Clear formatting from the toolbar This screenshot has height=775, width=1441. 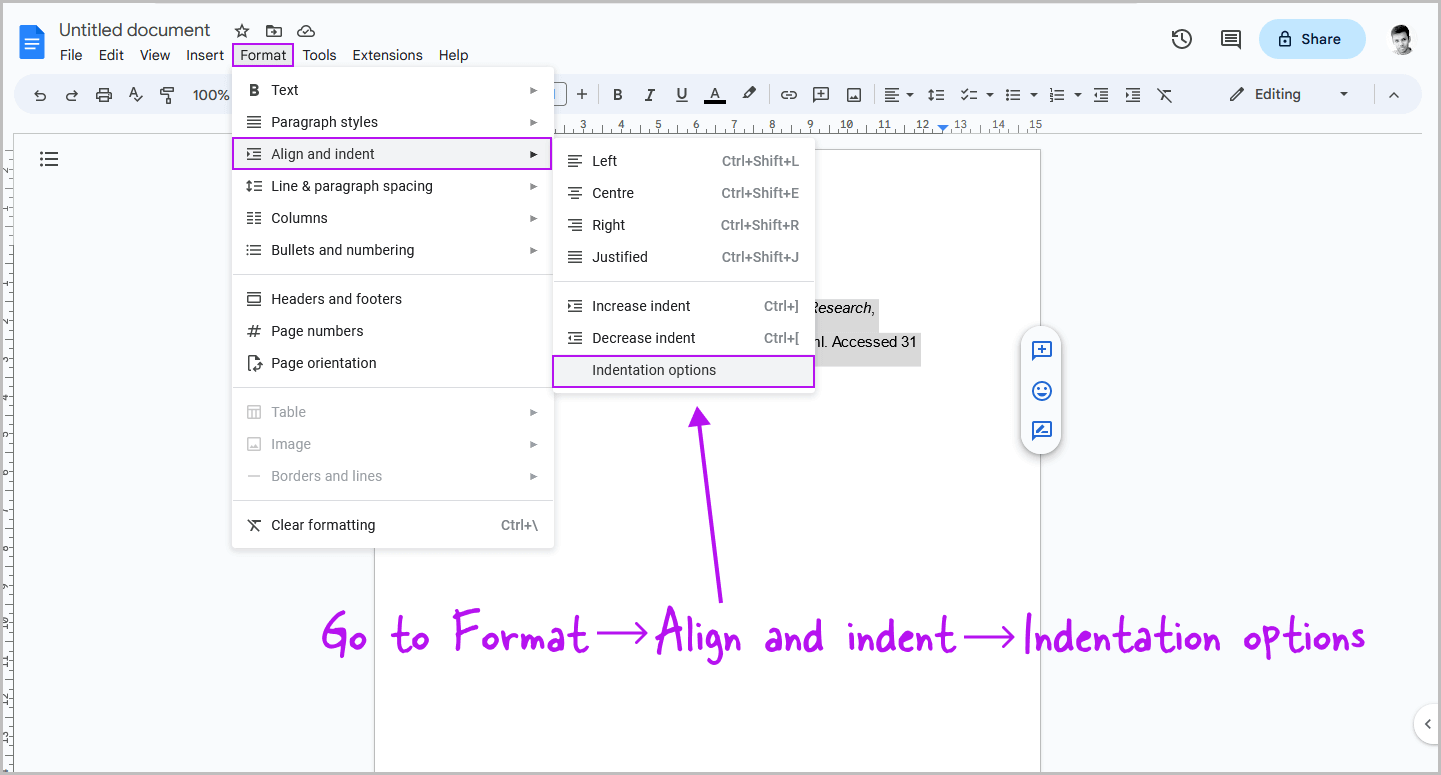pyautogui.click(x=1164, y=94)
